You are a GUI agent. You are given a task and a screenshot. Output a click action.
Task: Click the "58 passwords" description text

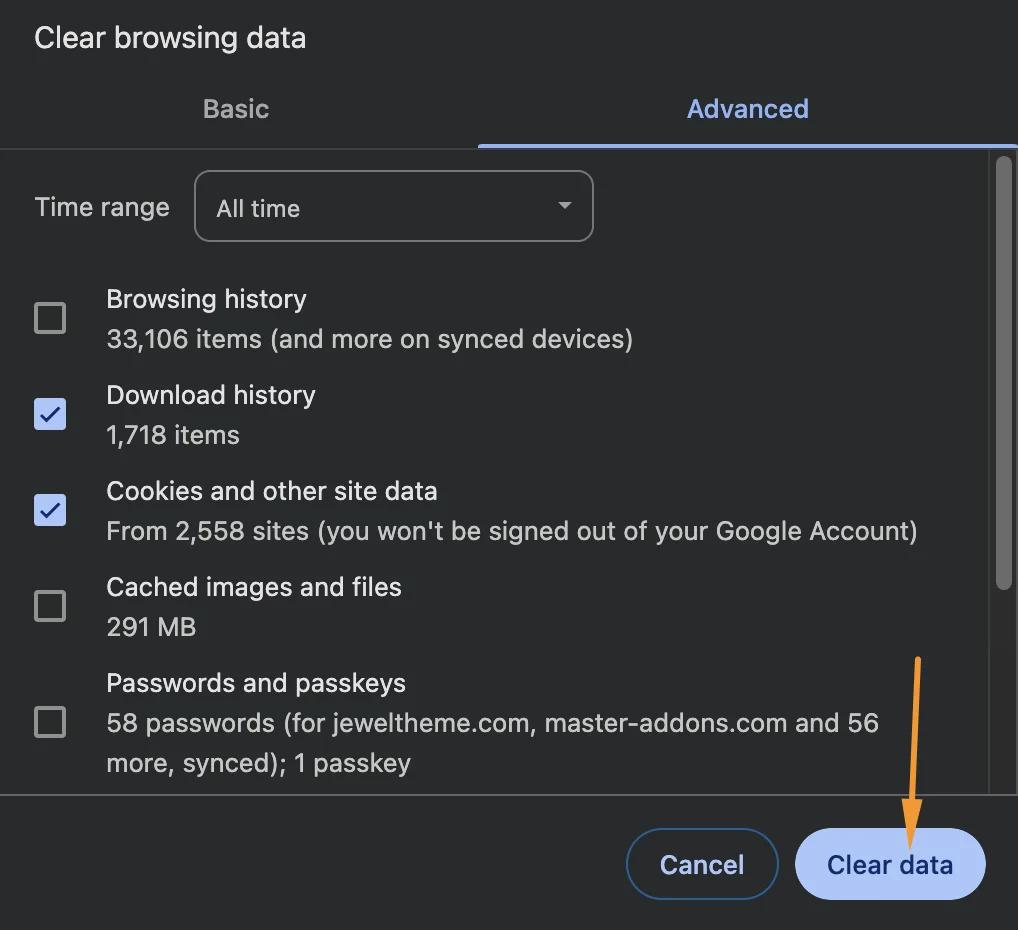(492, 743)
